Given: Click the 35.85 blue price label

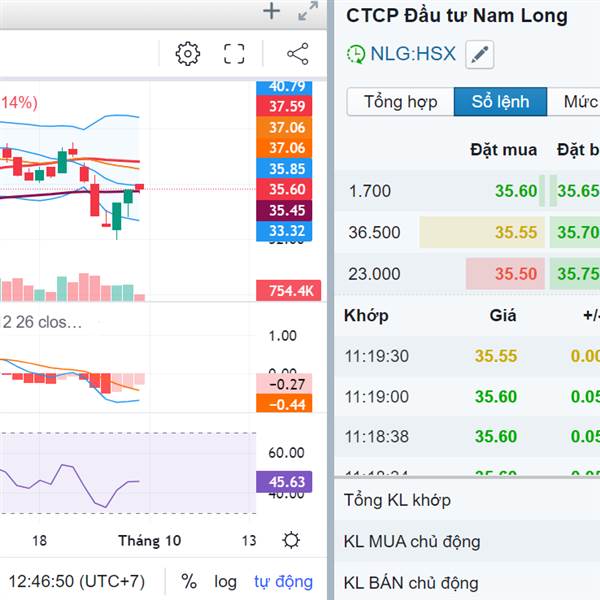Looking at the screenshot, I should [x=284, y=169].
